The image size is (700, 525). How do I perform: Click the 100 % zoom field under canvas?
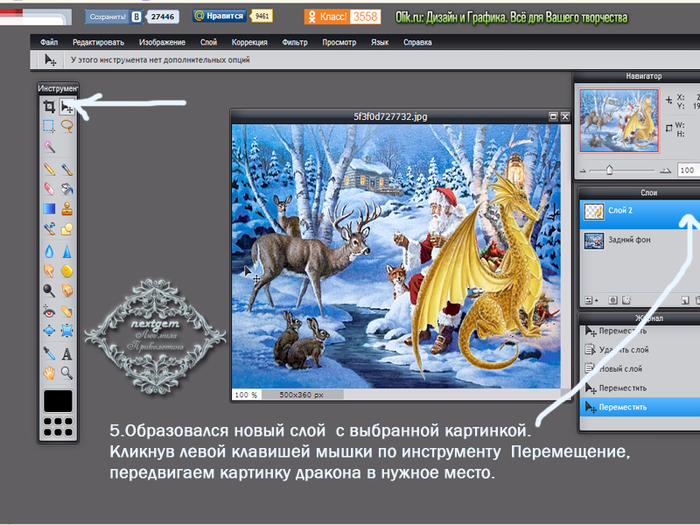click(x=246, y=395)
